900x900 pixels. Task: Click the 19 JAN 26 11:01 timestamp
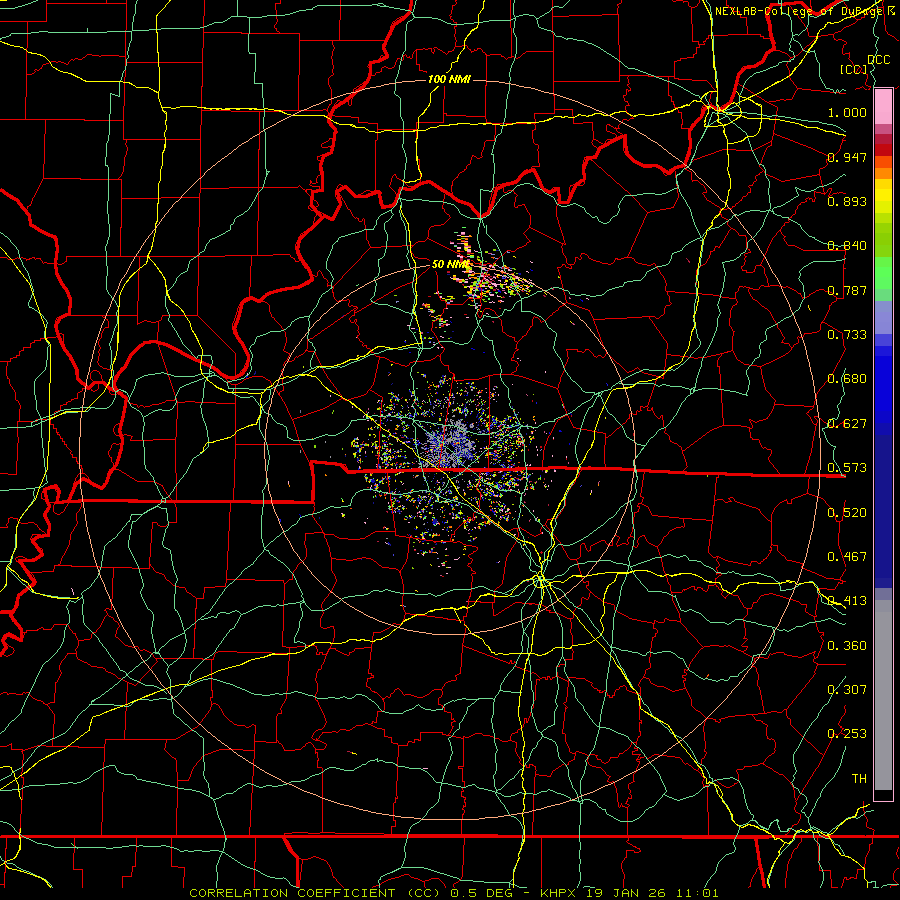[x=652, y=893]
